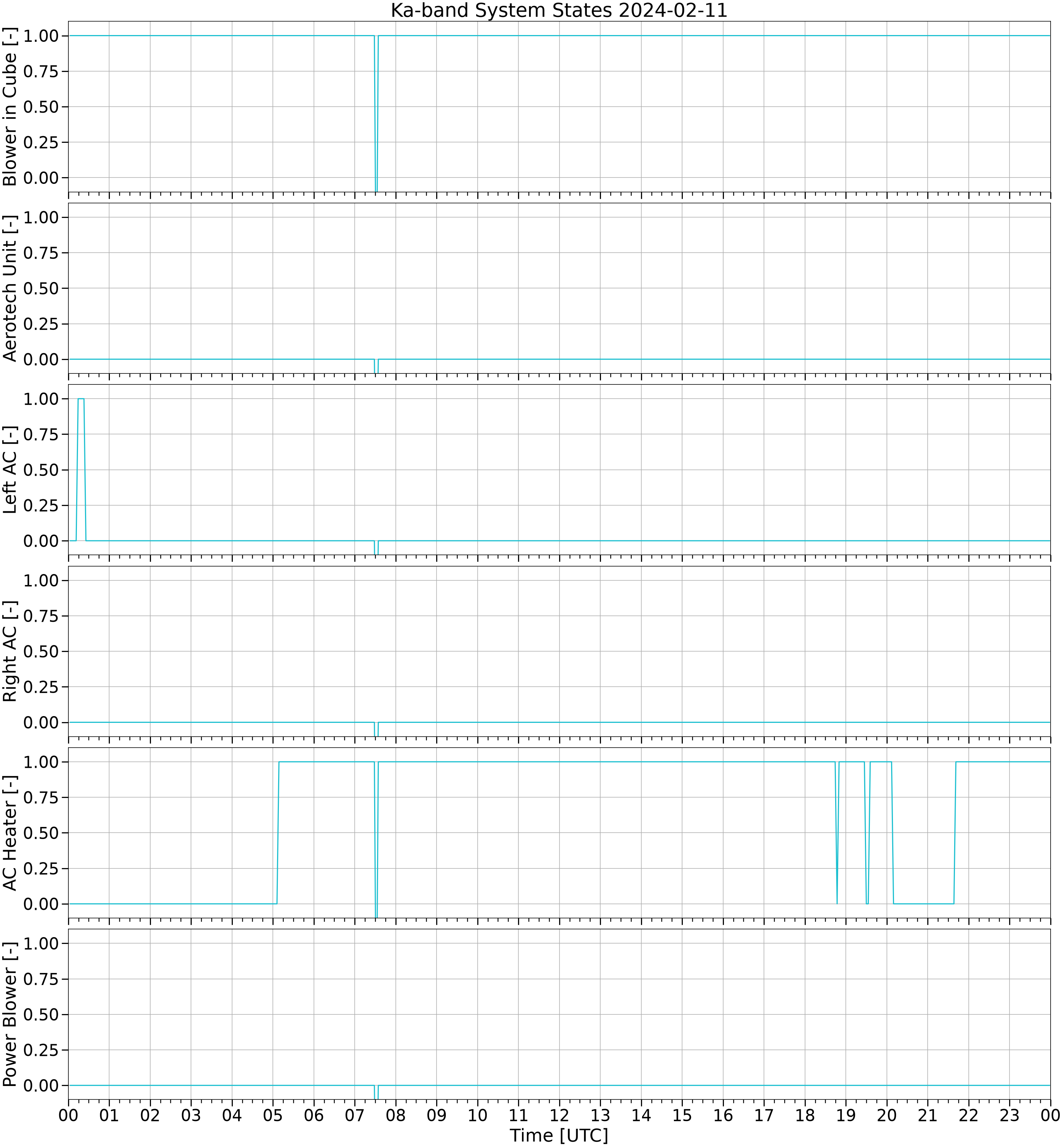Click the Right AC axis label
1063x1148 pixels.
click(10, 651)
